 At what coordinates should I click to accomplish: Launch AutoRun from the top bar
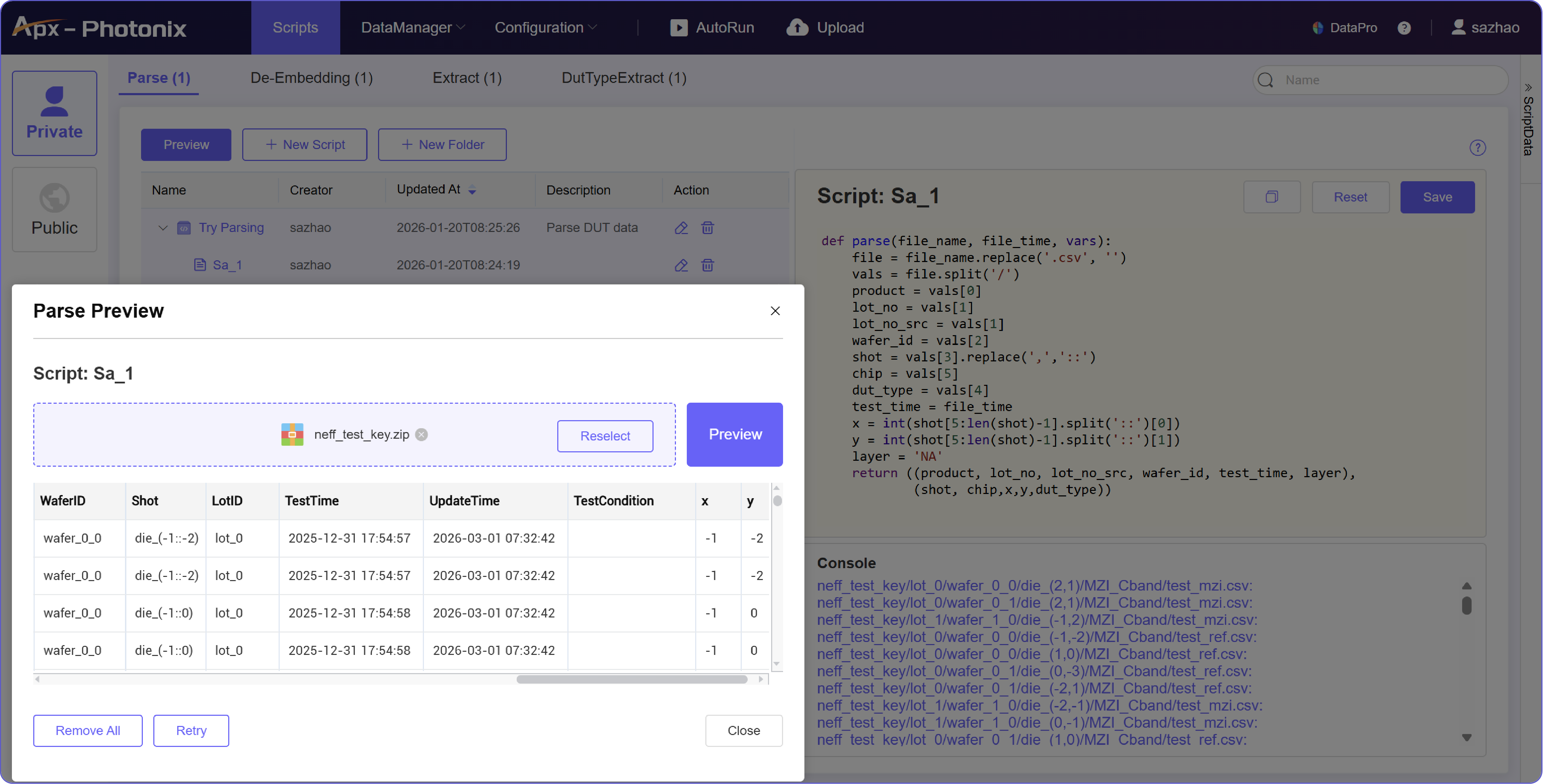pos(712,28)
